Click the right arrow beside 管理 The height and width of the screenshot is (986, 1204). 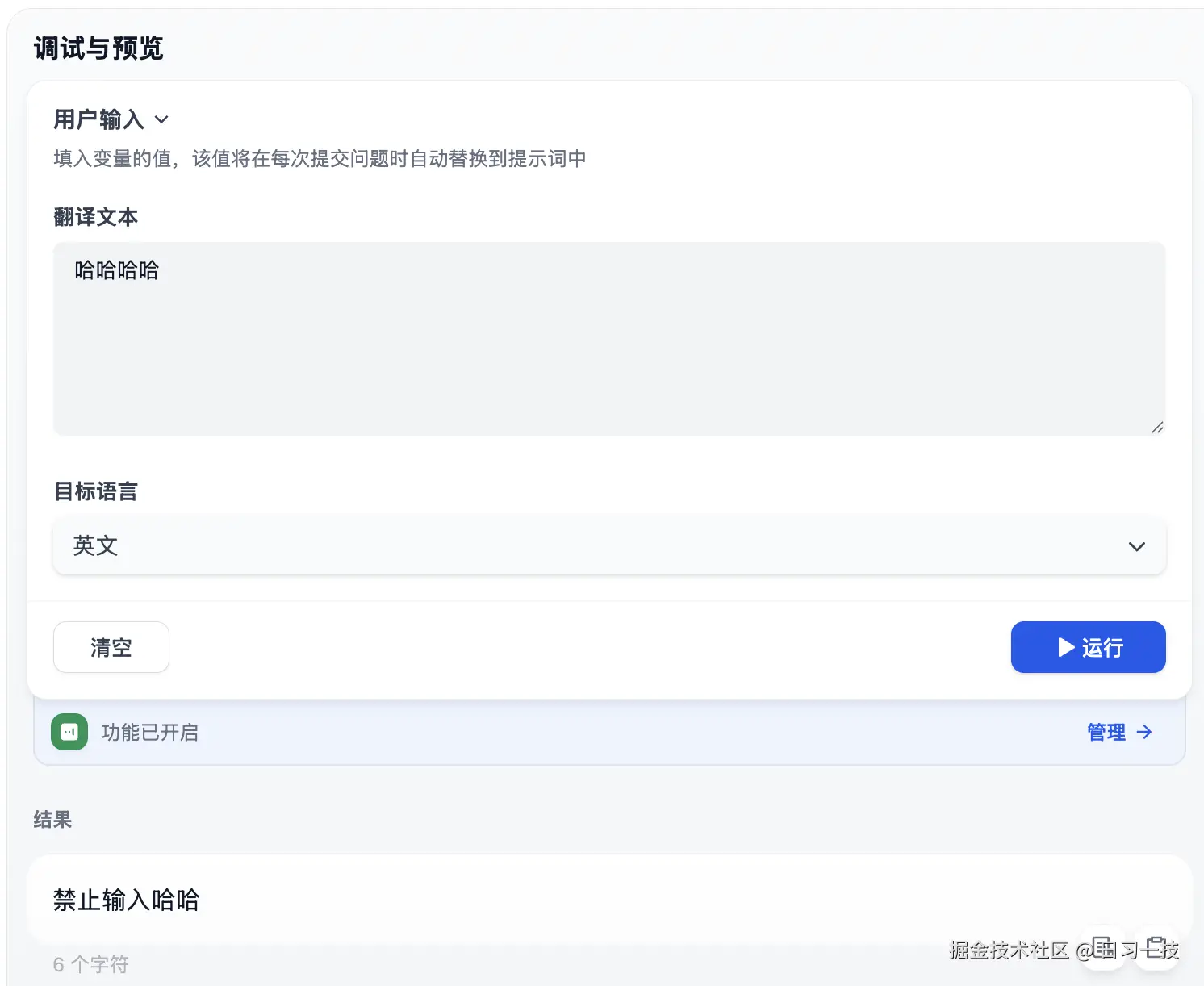pos(1144,732)
